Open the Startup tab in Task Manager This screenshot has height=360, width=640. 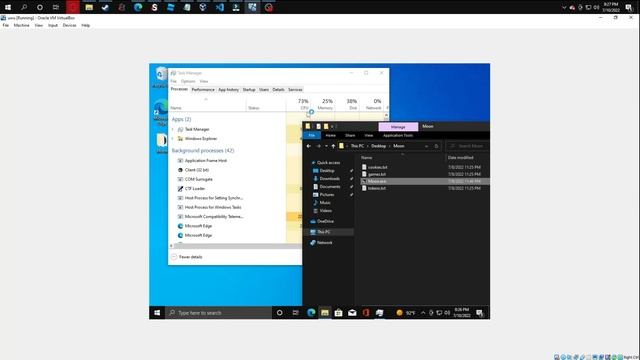point(249,89)
